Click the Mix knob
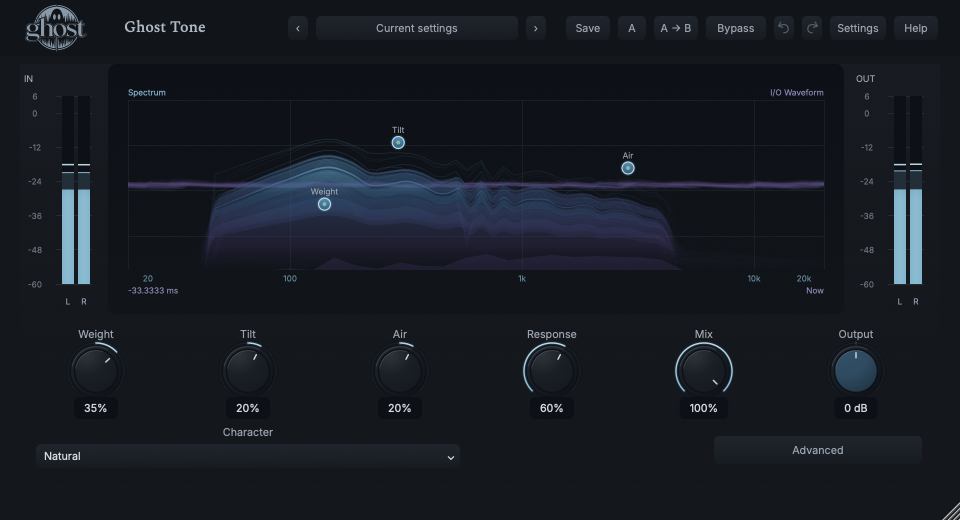Image resolution: width=960 pixels, height=520 pixels. (x=703, y=371)
